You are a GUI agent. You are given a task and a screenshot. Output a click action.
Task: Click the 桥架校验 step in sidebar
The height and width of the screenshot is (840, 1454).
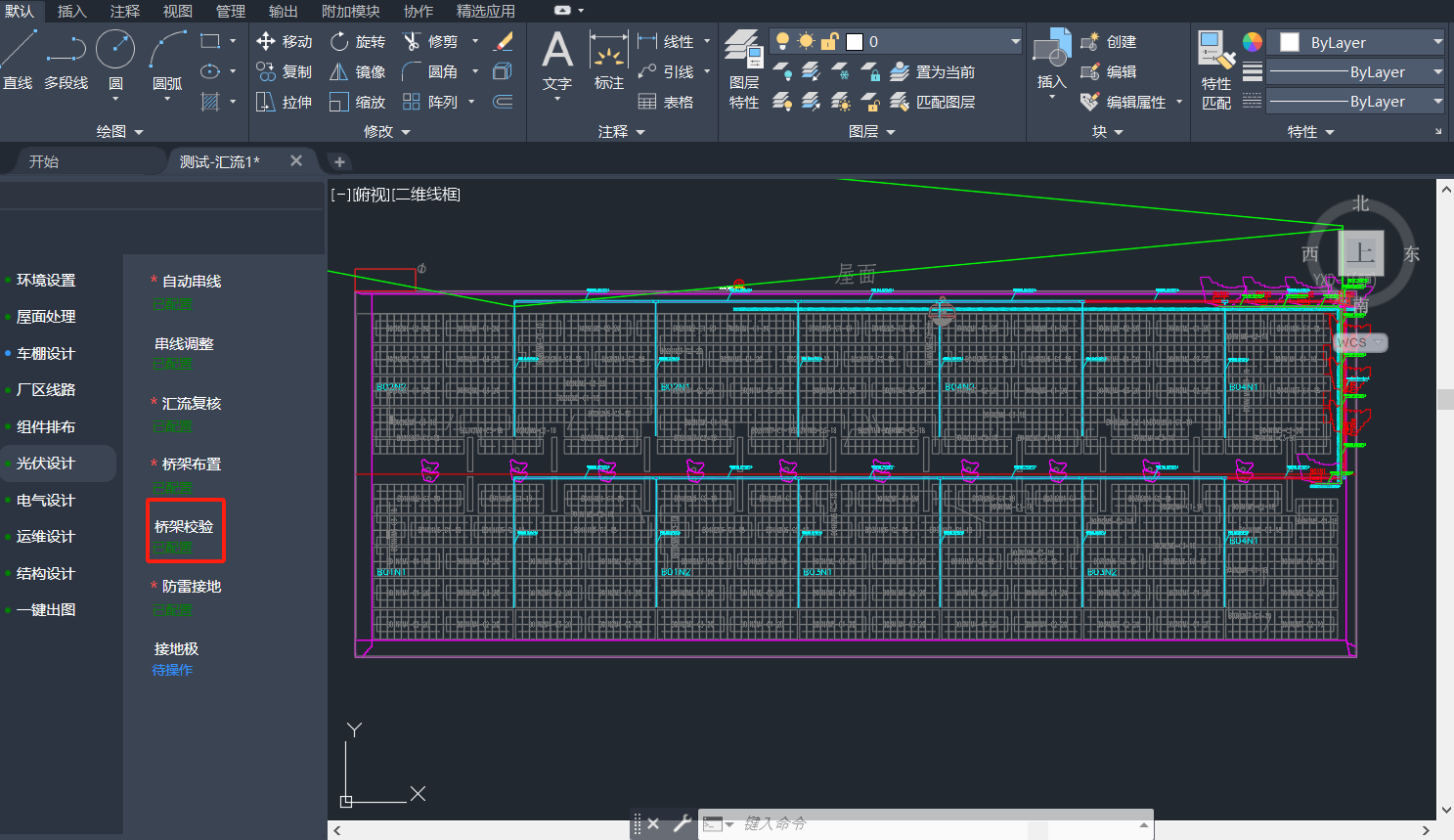[x=184, y=527]
